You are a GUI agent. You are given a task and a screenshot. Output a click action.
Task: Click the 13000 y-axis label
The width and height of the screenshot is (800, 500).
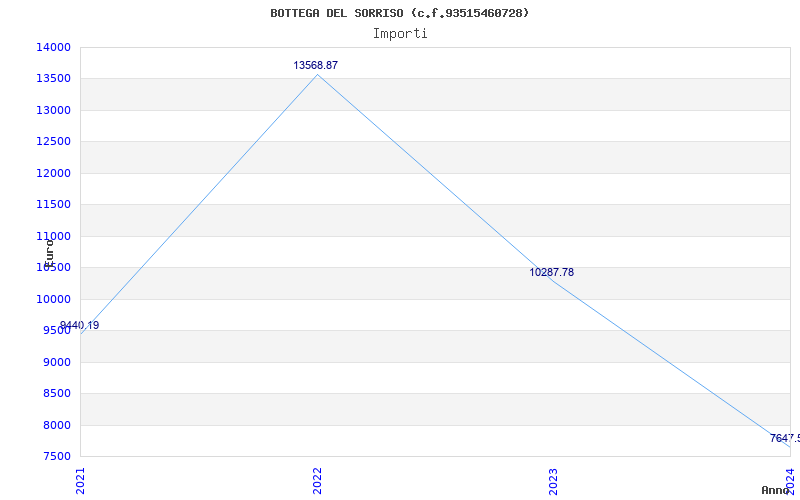coord(53,110)
